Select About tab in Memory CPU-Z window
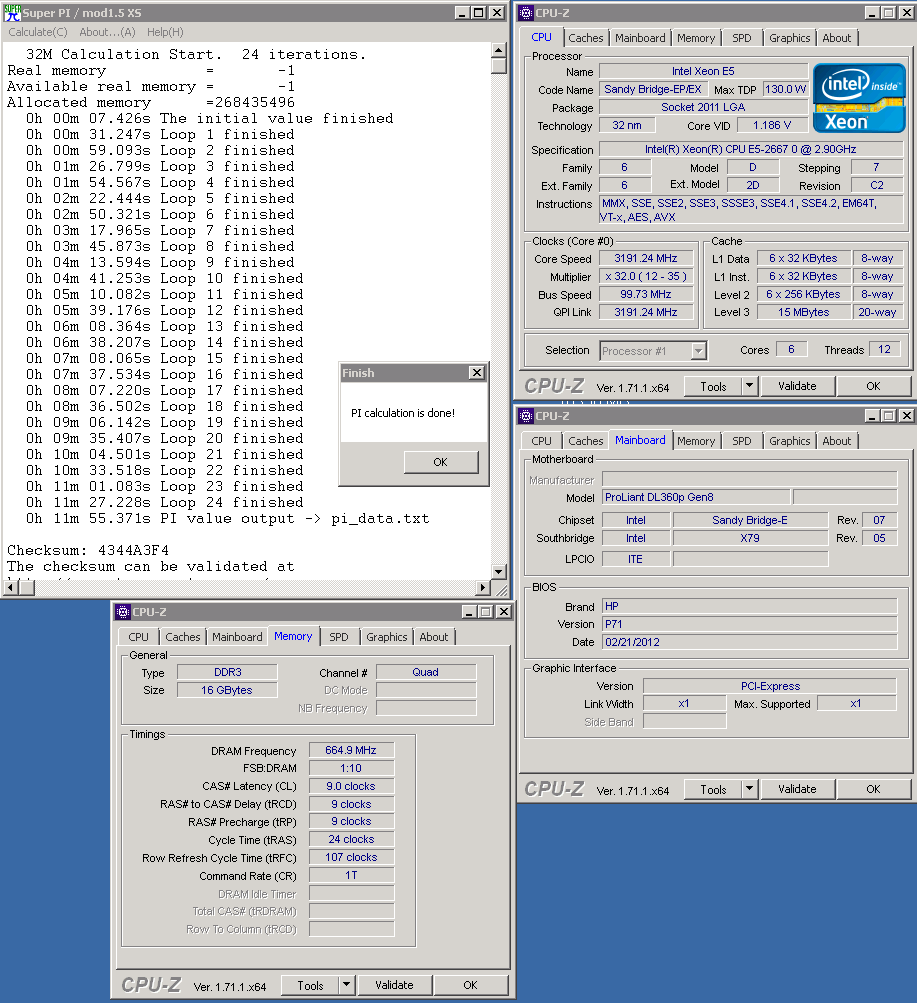The image size is (917, 1003). (x=434, y=637)
